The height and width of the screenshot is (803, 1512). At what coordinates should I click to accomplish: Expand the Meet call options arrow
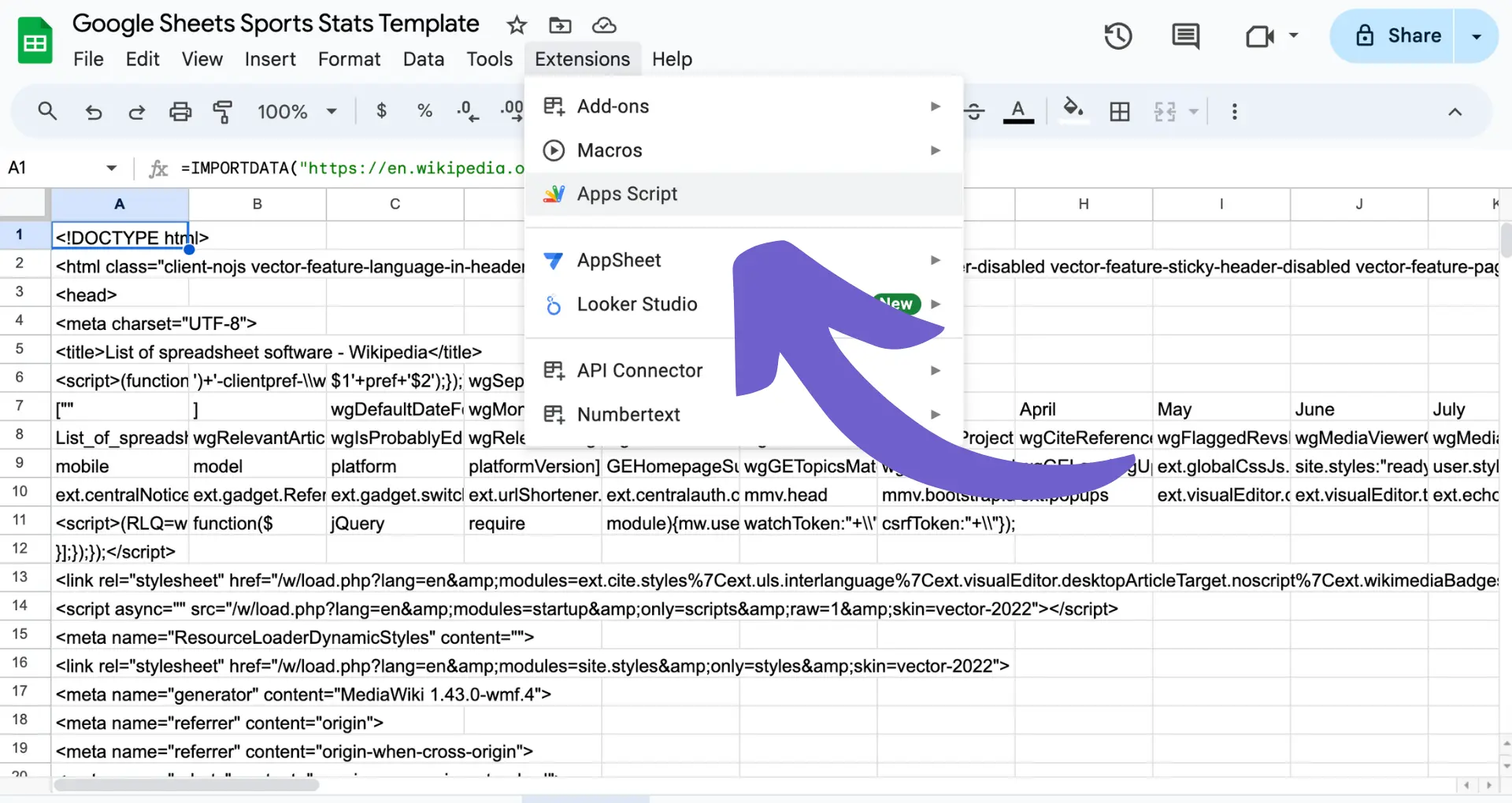click(x=1293, y=35)
